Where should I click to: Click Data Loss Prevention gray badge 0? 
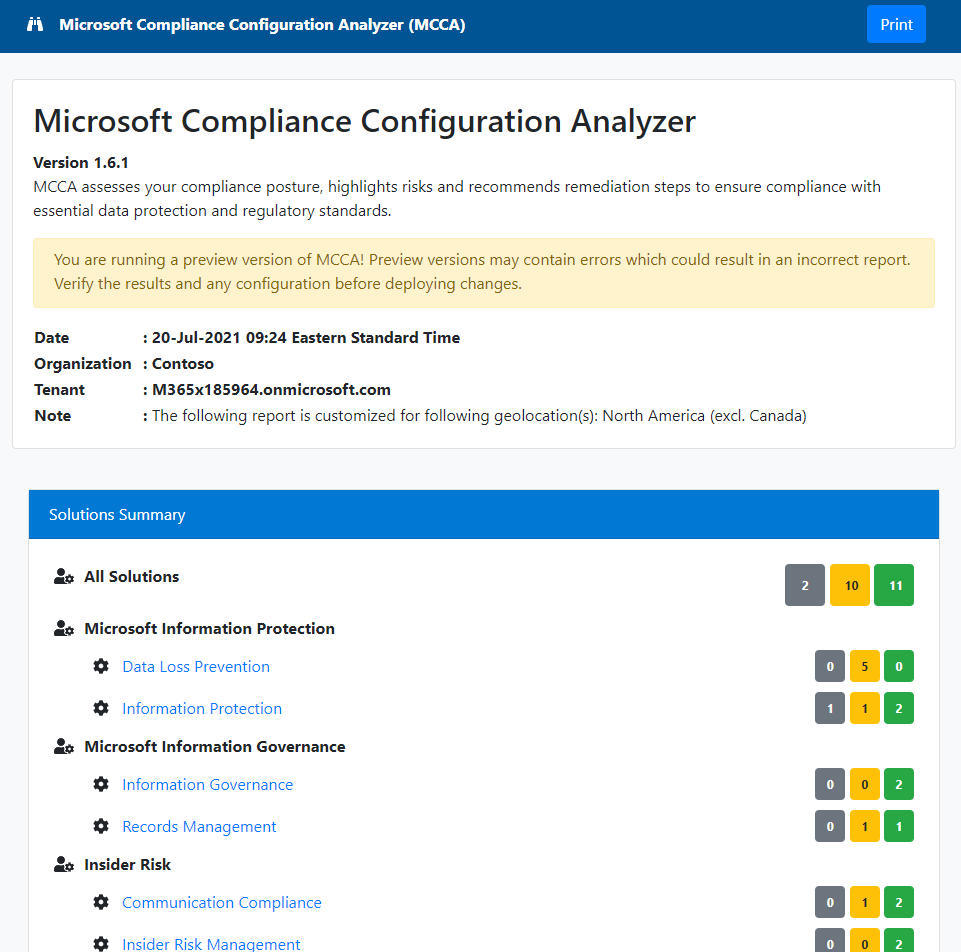click(x=830, y=666)
